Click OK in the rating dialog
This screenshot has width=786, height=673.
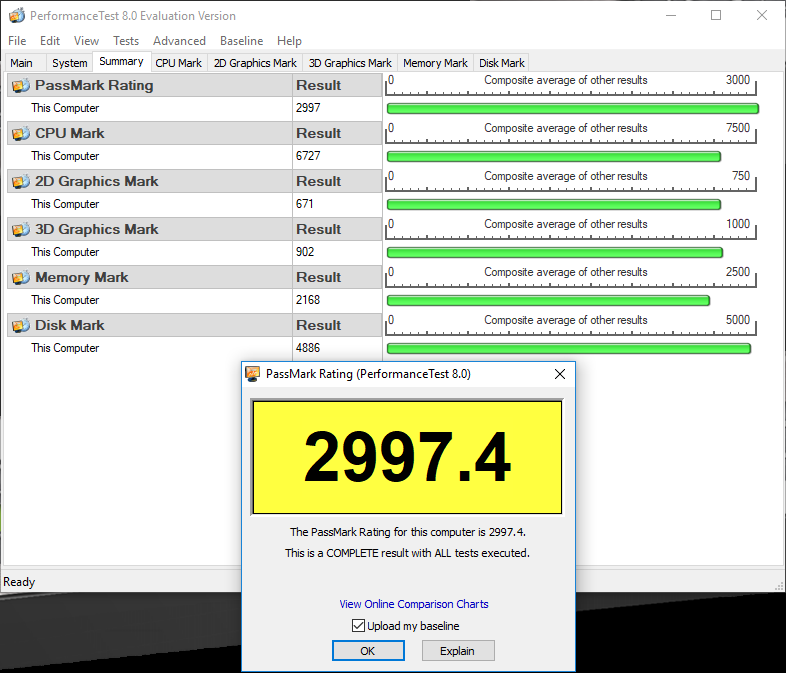click(x=368, y=650)
